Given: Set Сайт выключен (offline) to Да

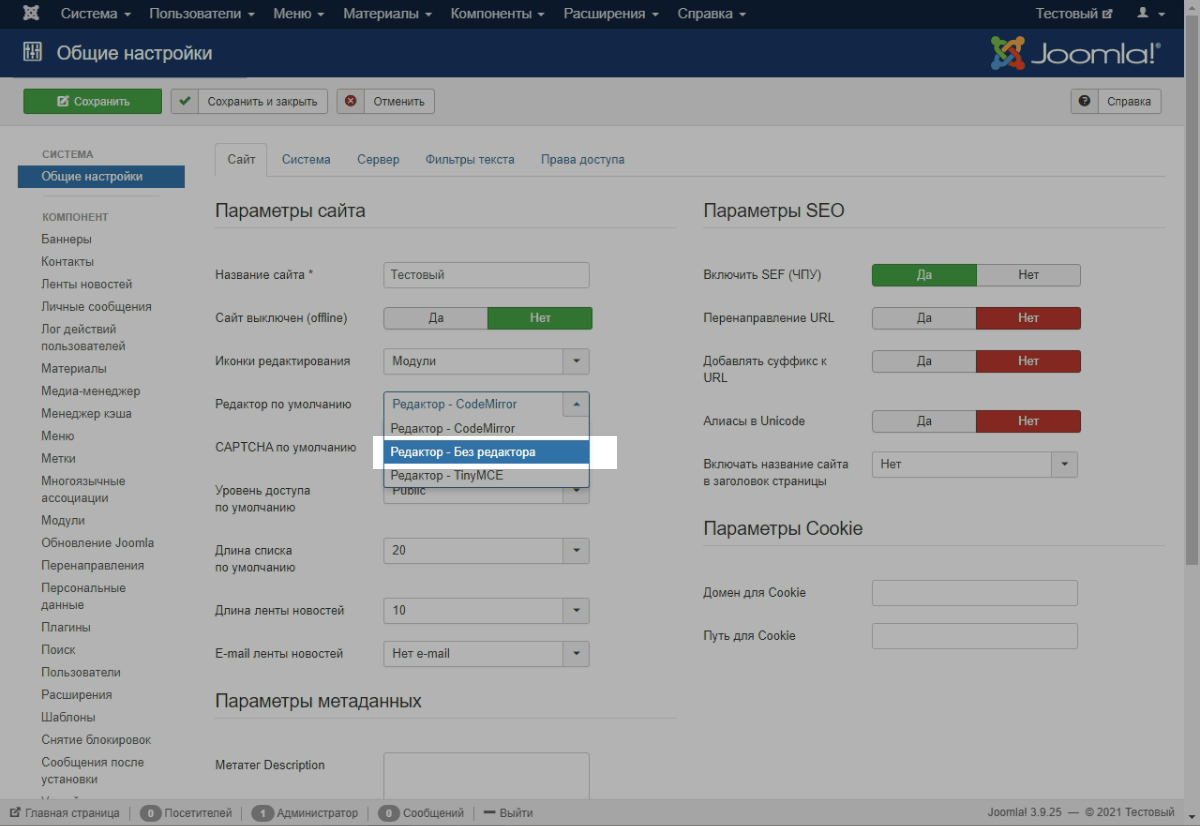Looking at the screenshot, I should pos(436,318).
